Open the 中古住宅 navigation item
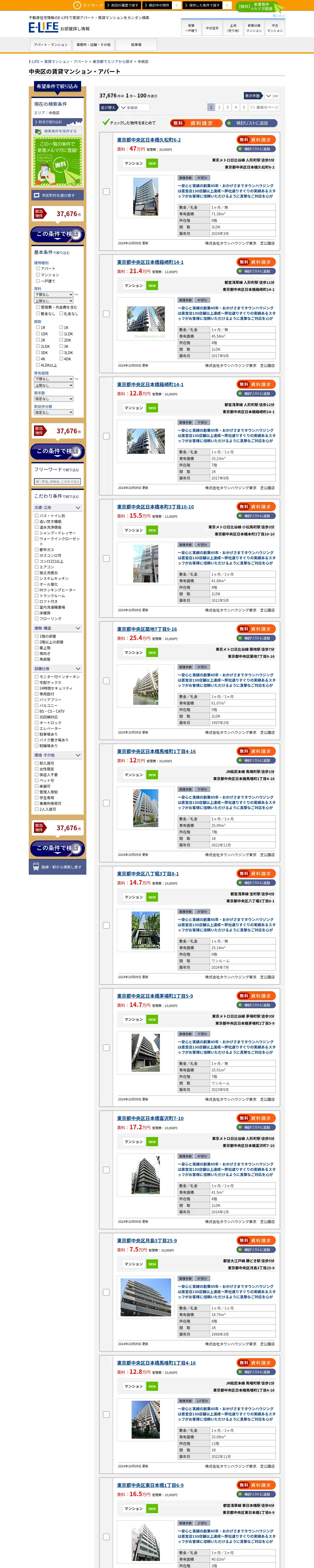The width and height of the screenshot is (314, 1568). click(x=212, y=28)
